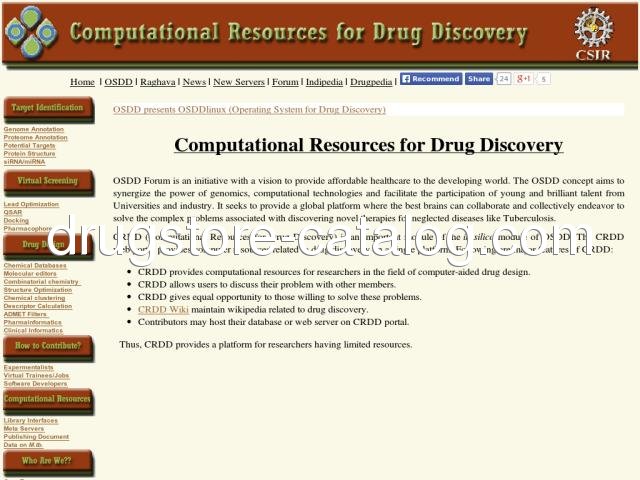The image size is (640, 480).
Task: Open the Chemical Databases link
Action: (x=35, y=265)
